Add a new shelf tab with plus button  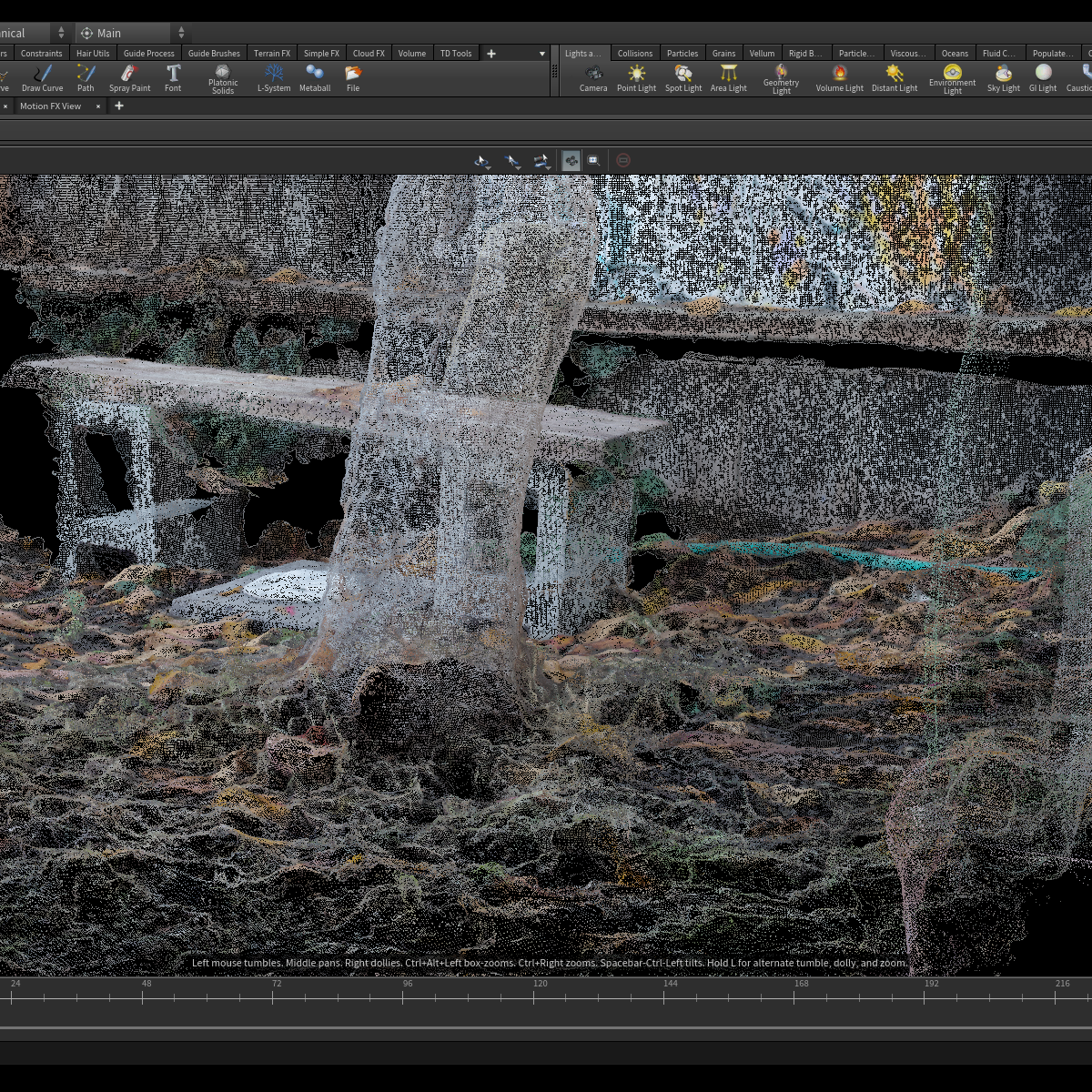point(491,54)
